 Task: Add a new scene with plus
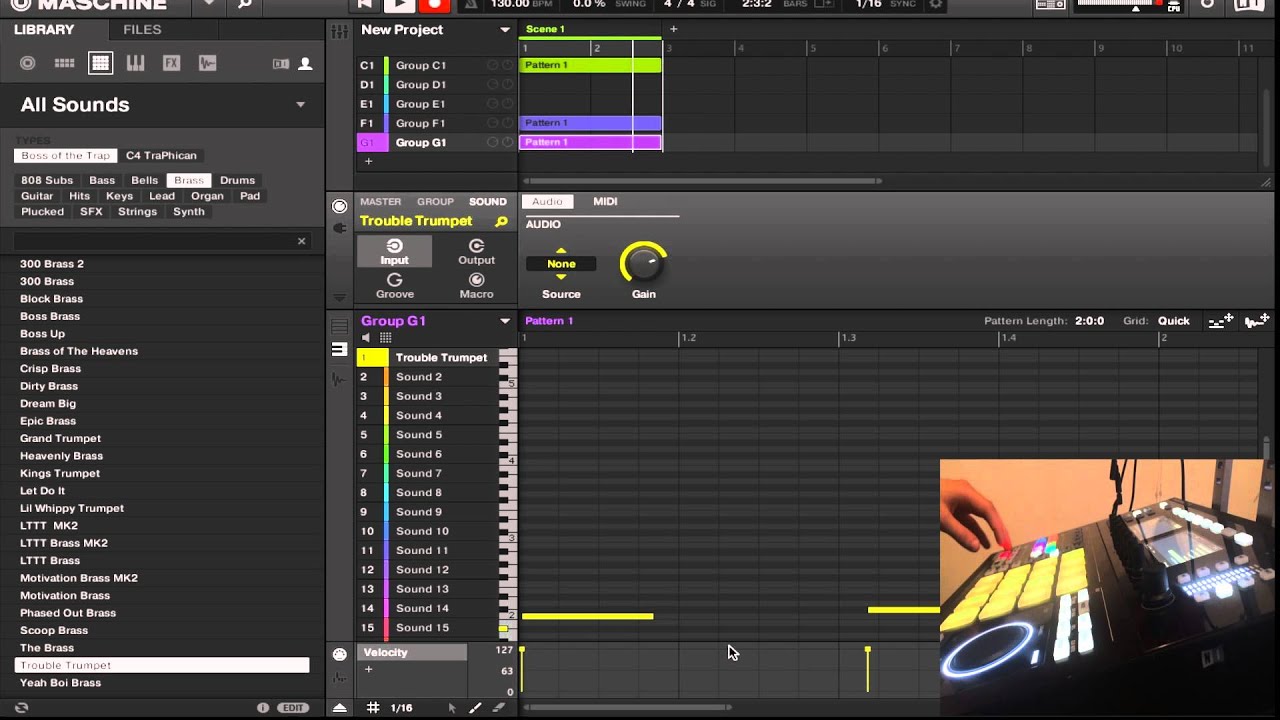pyautogui.click(x=673, y=29)
